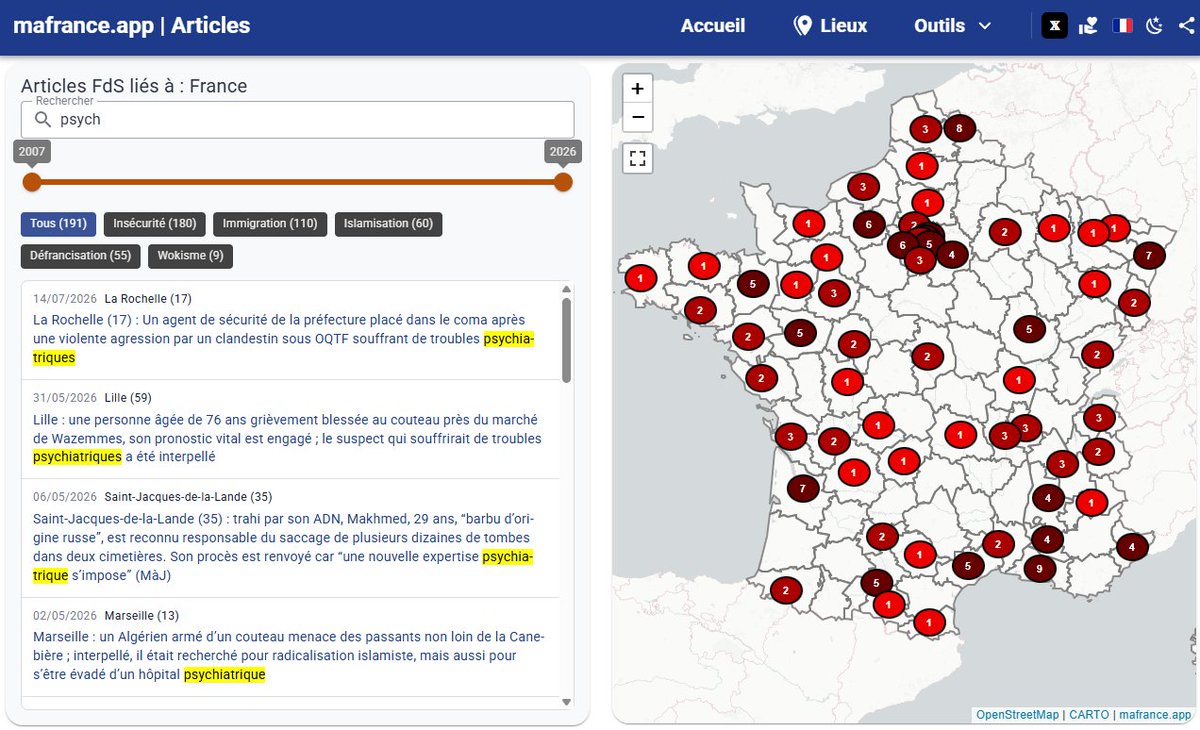Toggle dark mode with moon icon
The width and height of the screenshot is (1200, 730).
click(1155, 26)
